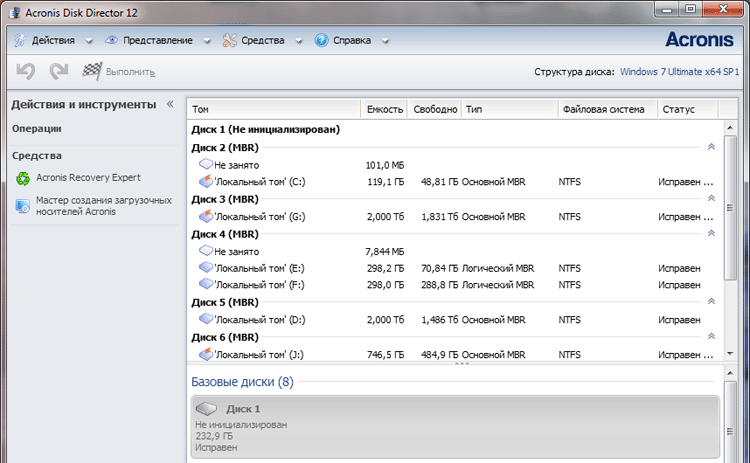750x463 pixels.
Task: Click volume icon of Локальный том (J:)
Action: (206, 354)
